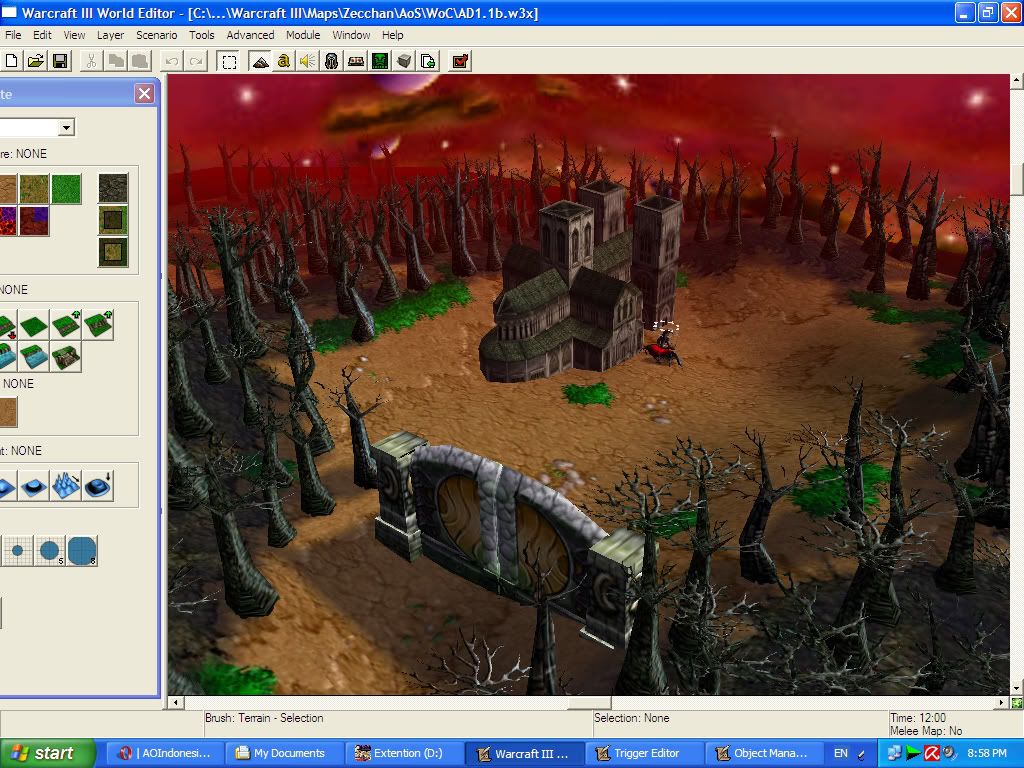The width and height of the screenshot is (1024, 768).
Task: Open the View menu
Action: [x=74, y=35]
